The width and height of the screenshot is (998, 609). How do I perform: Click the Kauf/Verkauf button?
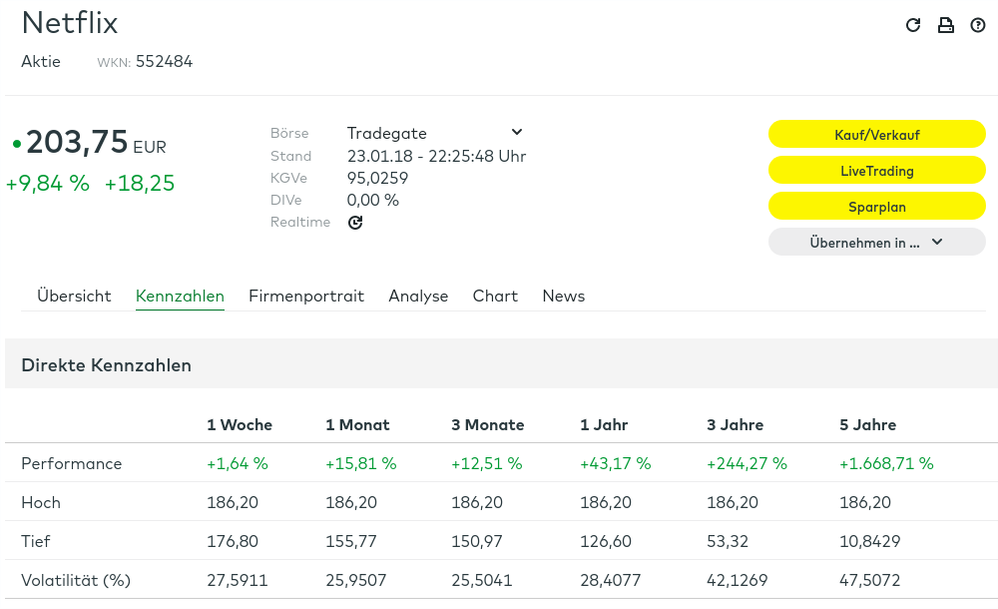click(876, 134)
